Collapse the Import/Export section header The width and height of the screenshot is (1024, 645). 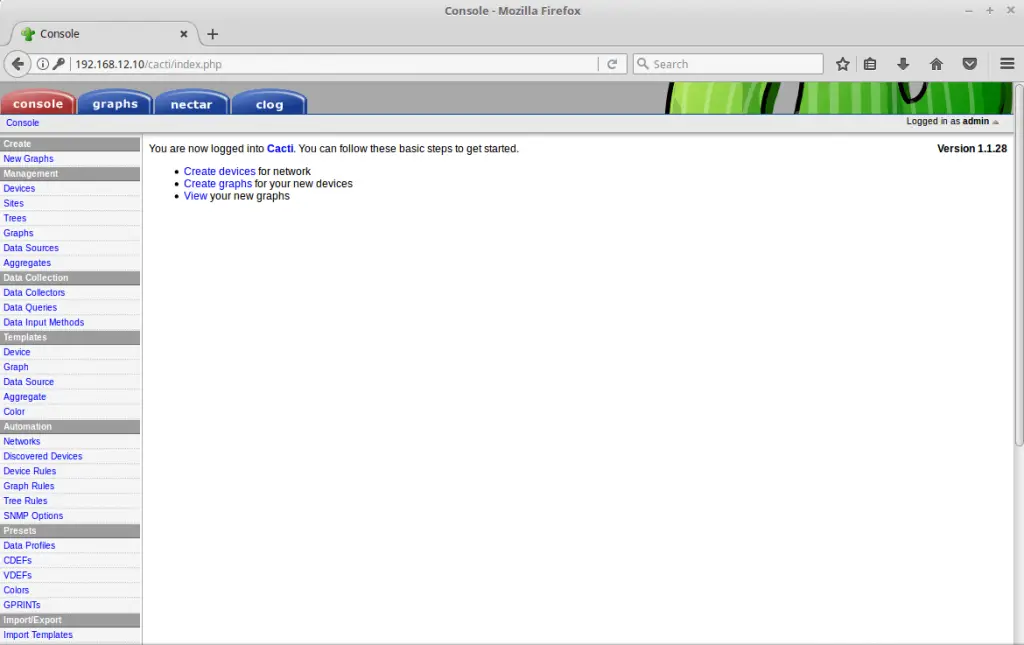[70, 620]
